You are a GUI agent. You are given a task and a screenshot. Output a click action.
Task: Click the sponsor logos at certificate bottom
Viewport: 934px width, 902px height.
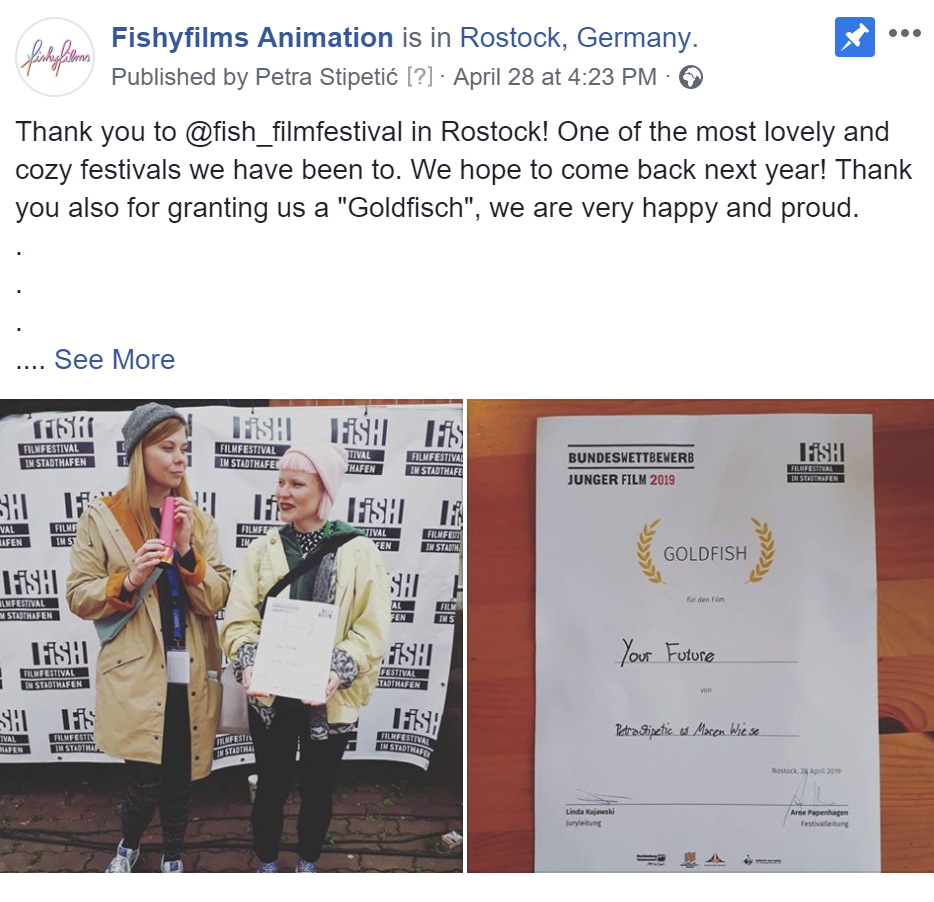pyautogui.click(x=709, y=859)
